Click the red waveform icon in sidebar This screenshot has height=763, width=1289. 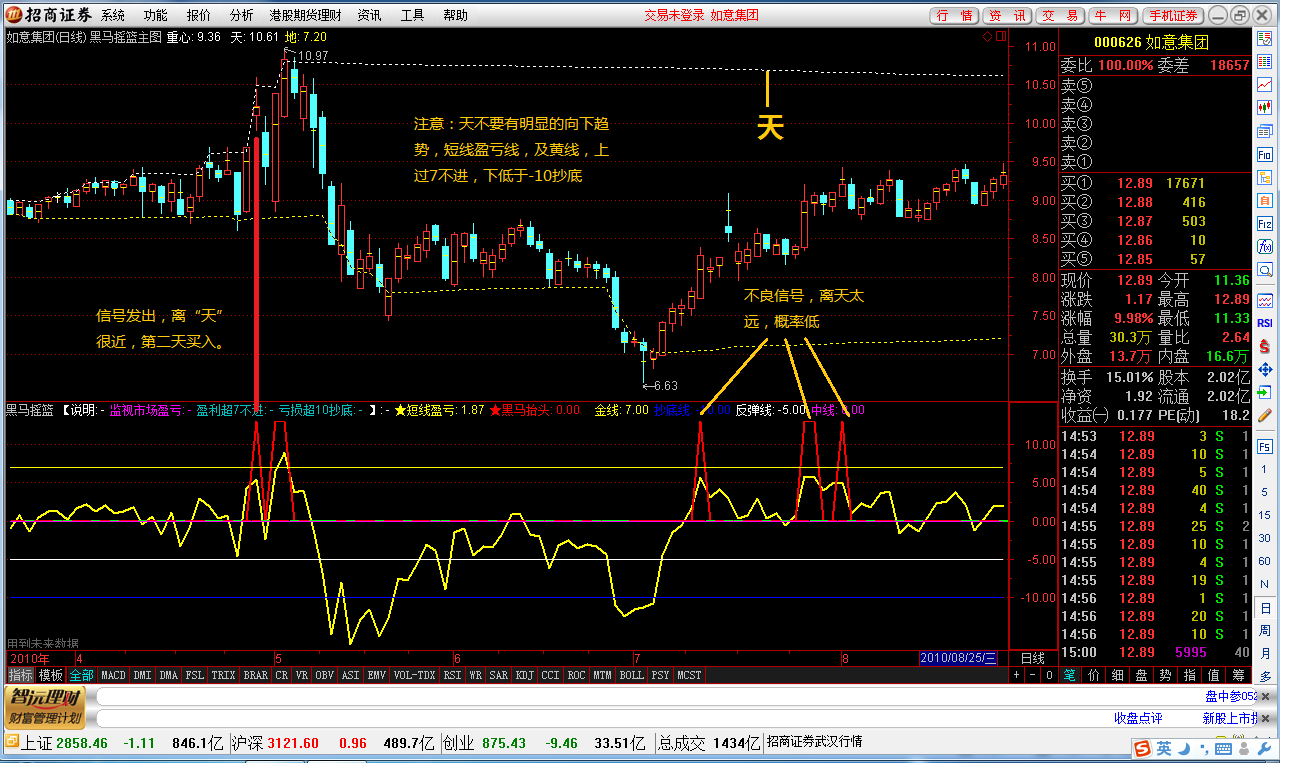click(1265, 300)
